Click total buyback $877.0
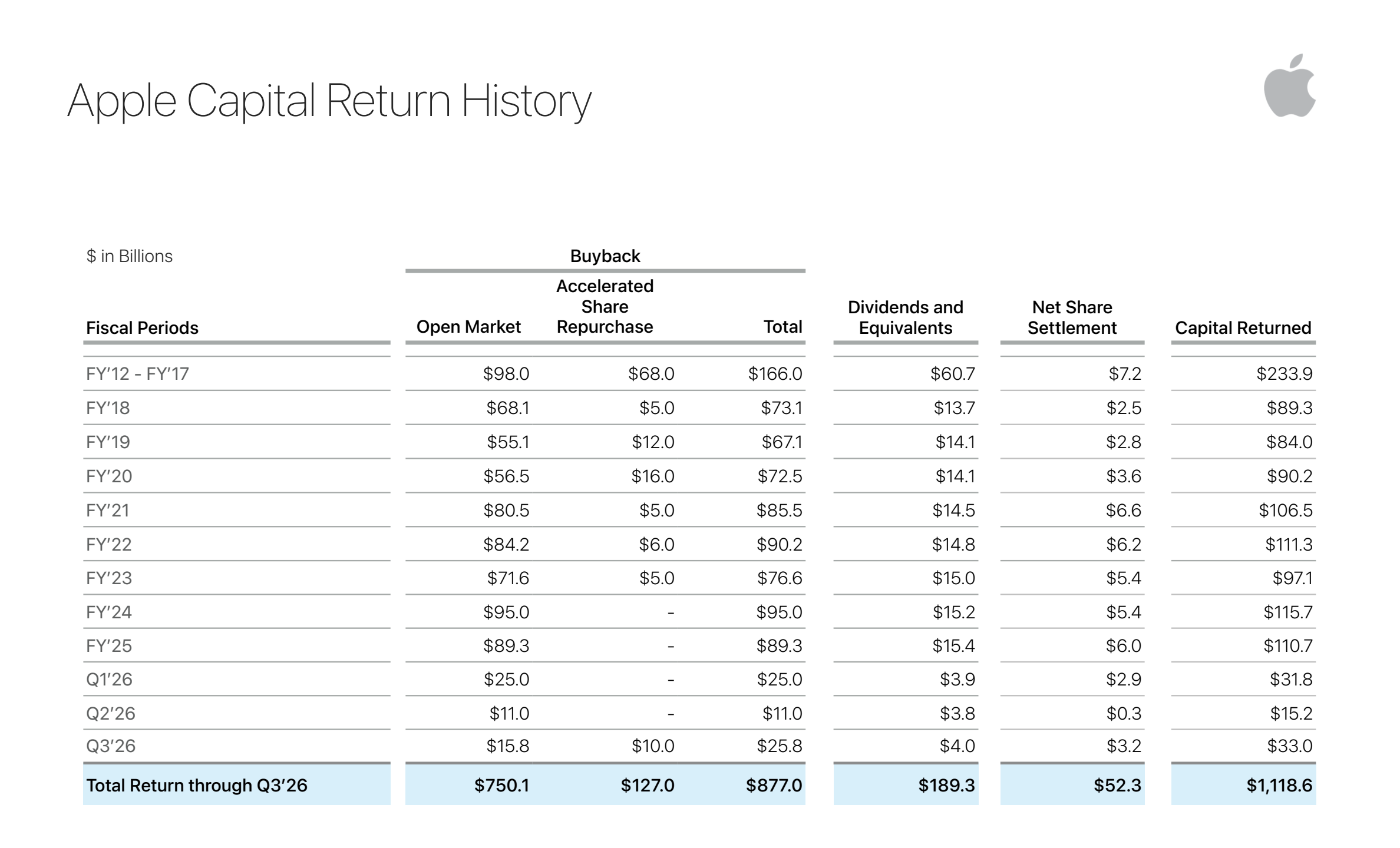 (x=774, y=786)
